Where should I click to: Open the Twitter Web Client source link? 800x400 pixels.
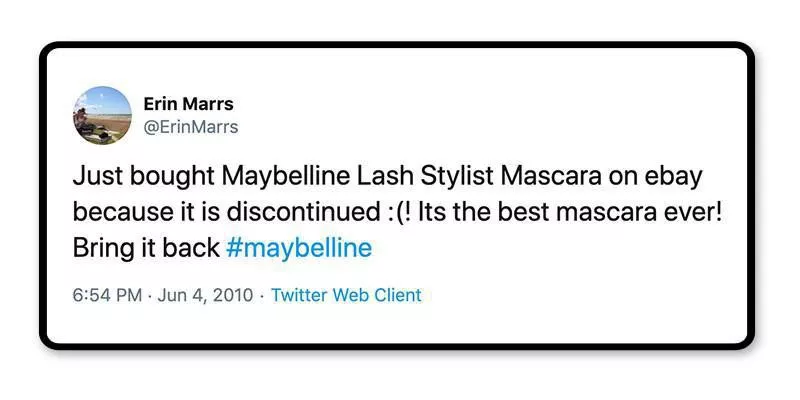[x=346, y=295]
